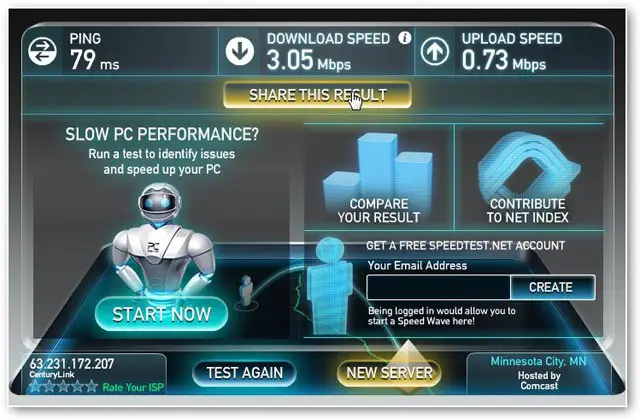This screenshot has width=640, height=420.
Task: Choose the New Server button
Action: pos(389,373)
